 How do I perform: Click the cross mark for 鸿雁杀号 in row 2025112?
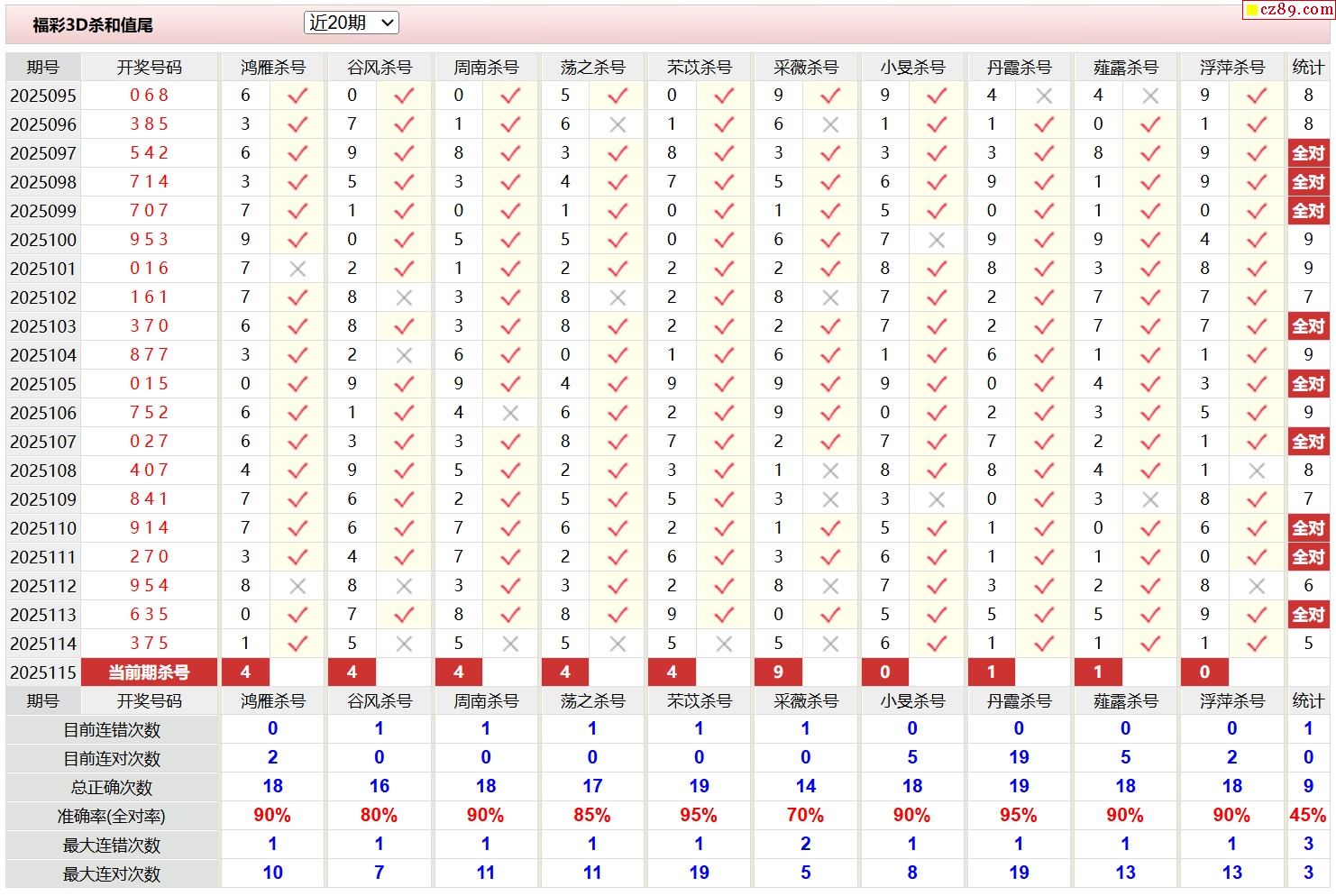click(297, 586)
